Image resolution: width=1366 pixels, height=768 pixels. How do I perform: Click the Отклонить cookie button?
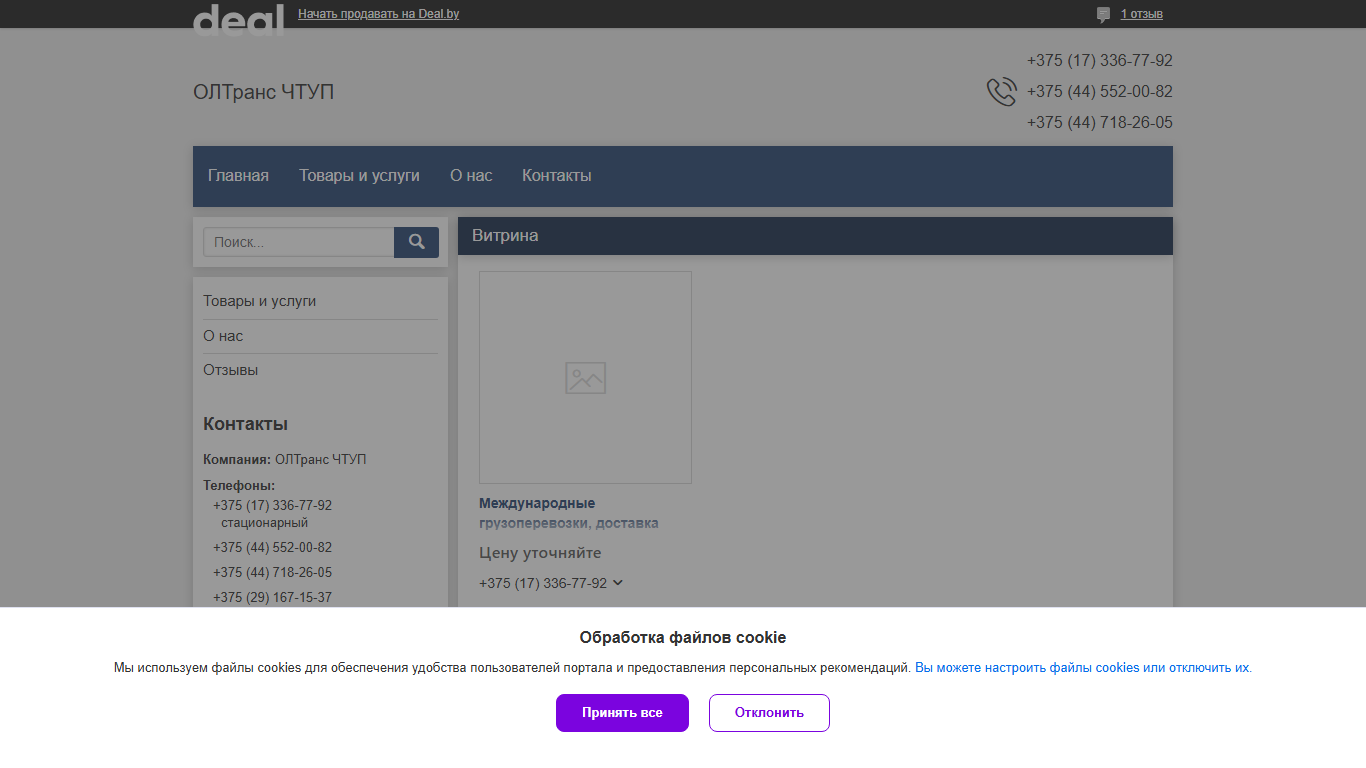[769, 713]
